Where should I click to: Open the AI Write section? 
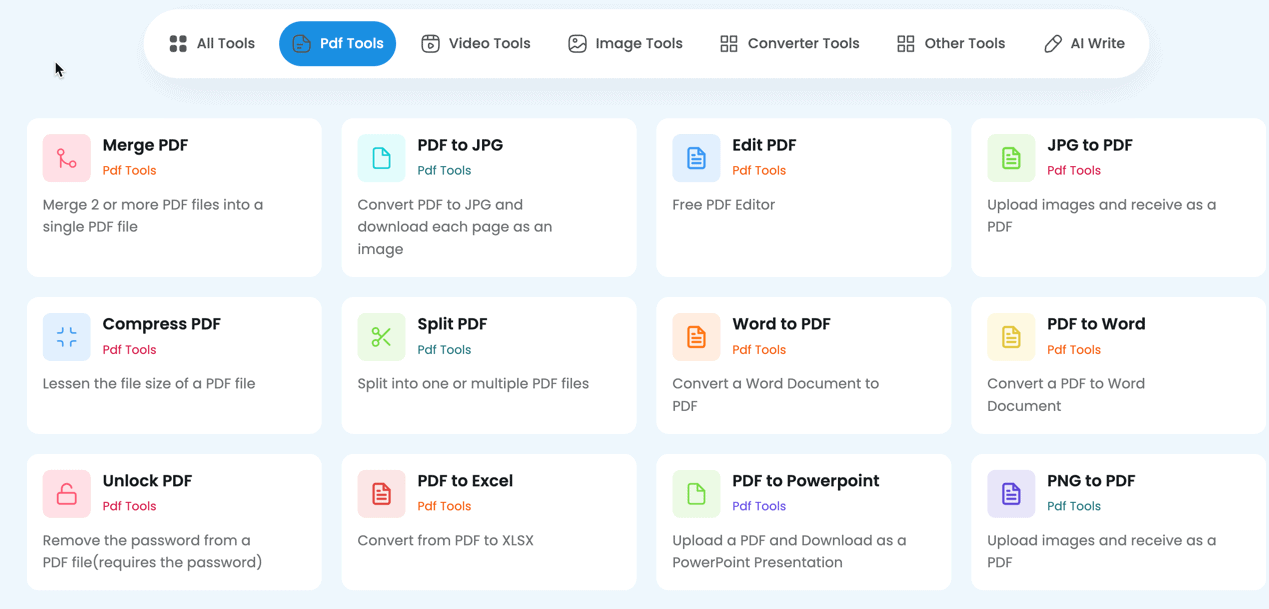tap(1084, 43)
